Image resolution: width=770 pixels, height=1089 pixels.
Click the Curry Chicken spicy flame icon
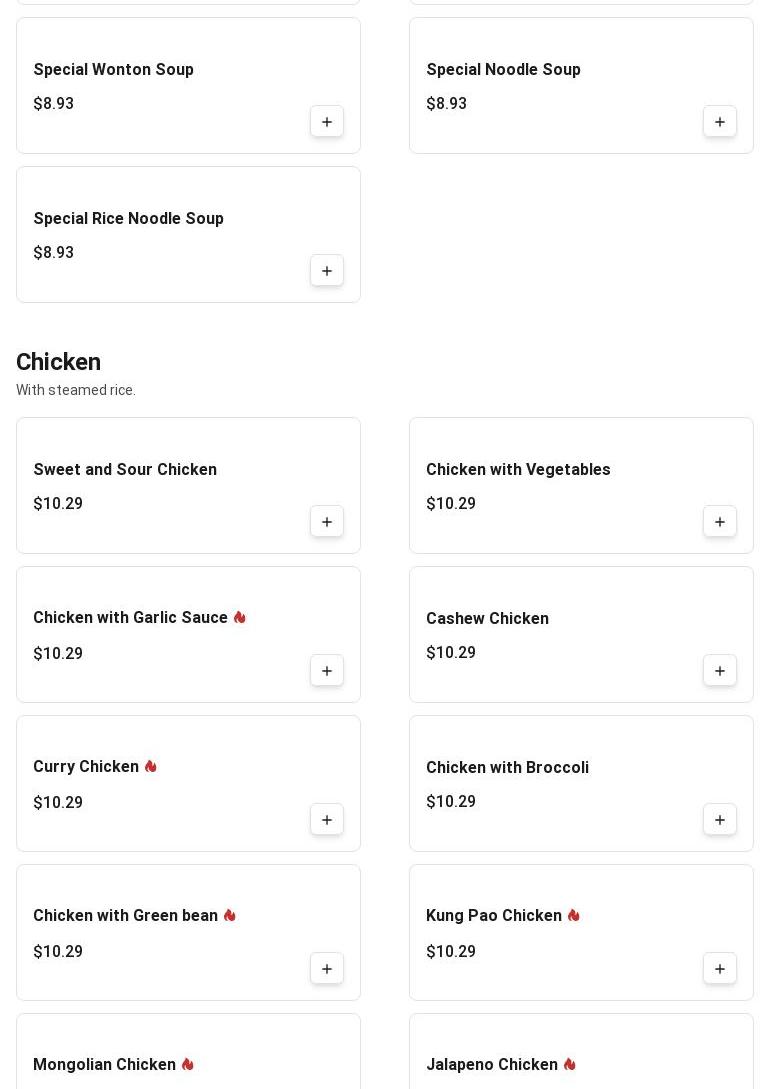point(151,766)
